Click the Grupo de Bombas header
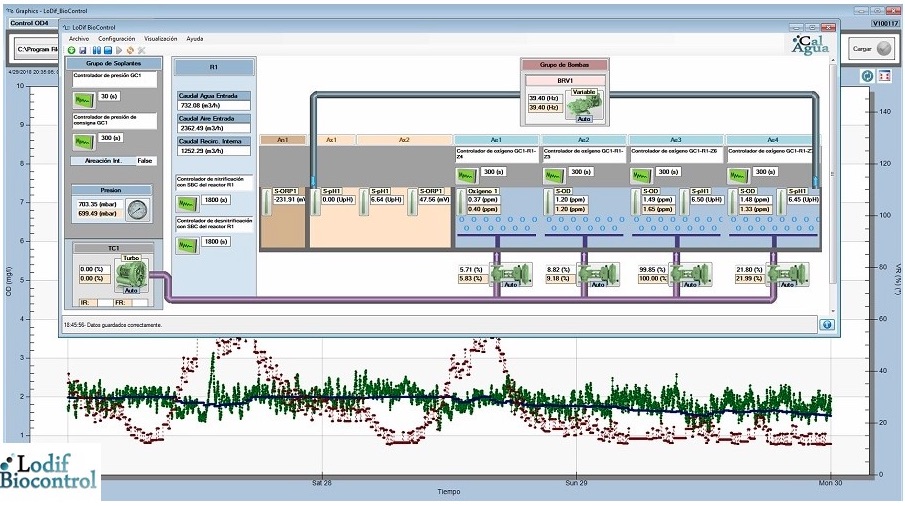Screen dimensions: 905x506 (x=564, y=65)
